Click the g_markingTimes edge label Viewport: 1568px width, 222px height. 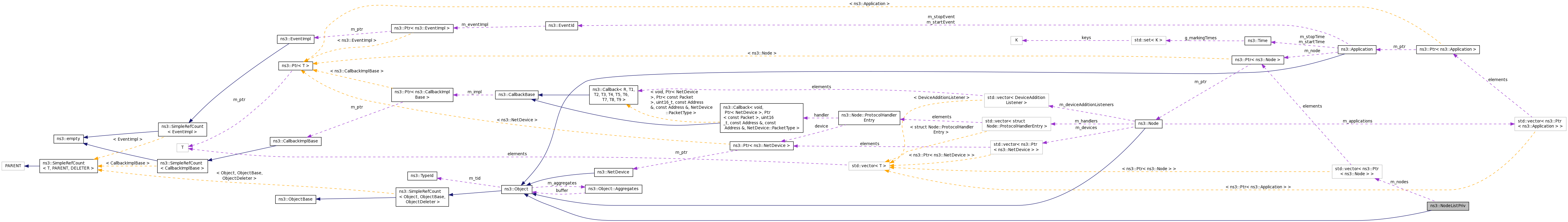tap(1200, 38)
